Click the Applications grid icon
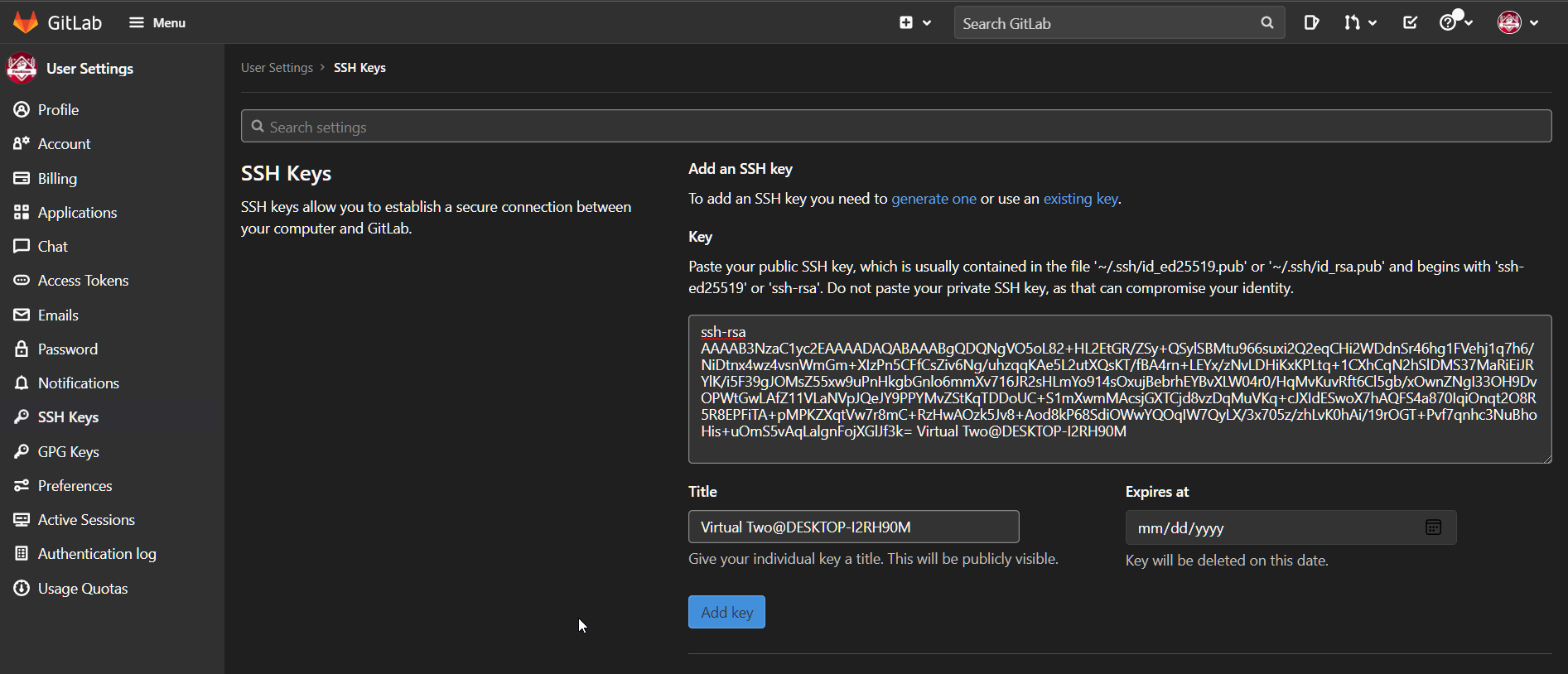This screenshot has width=1568, height=674. (x=22, y=212)
